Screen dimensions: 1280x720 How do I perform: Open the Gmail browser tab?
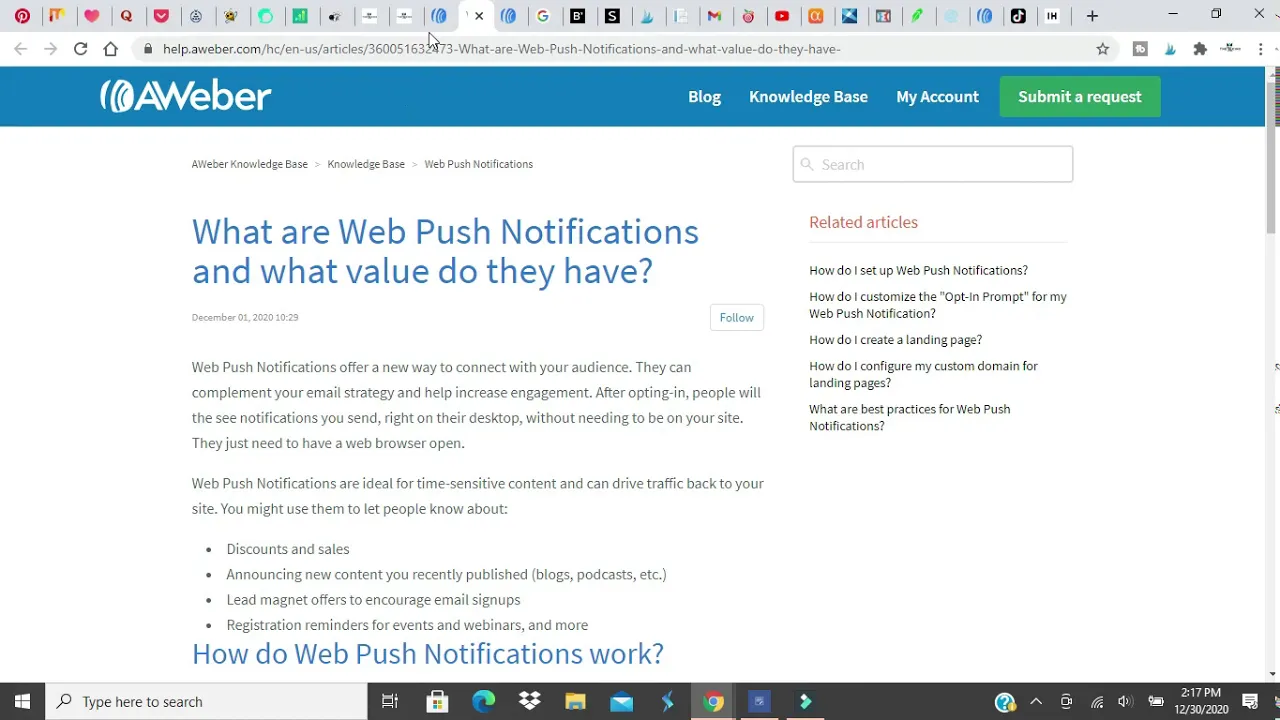coord(714,16)
